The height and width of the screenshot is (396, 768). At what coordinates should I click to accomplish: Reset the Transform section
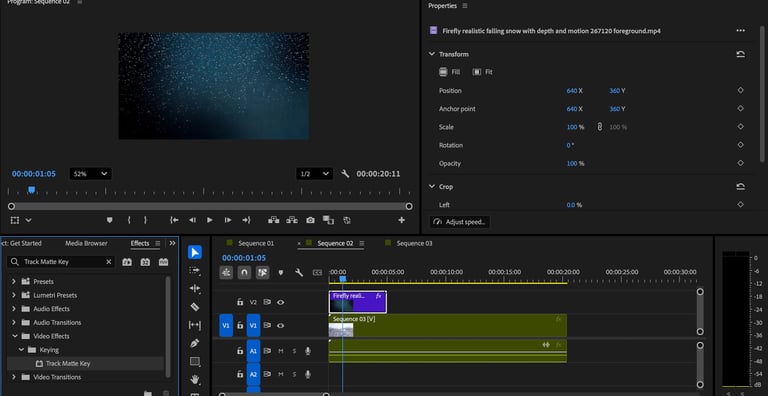pyautogui.click(x=741, y=54)
